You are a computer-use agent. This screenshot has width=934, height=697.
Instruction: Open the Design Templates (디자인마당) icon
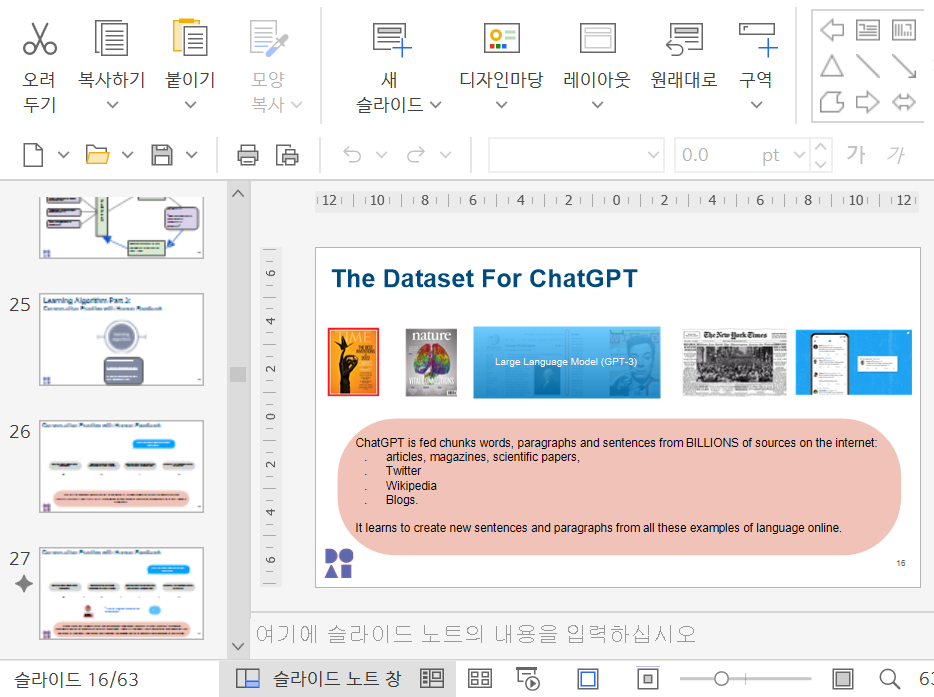tap(502, 39)
